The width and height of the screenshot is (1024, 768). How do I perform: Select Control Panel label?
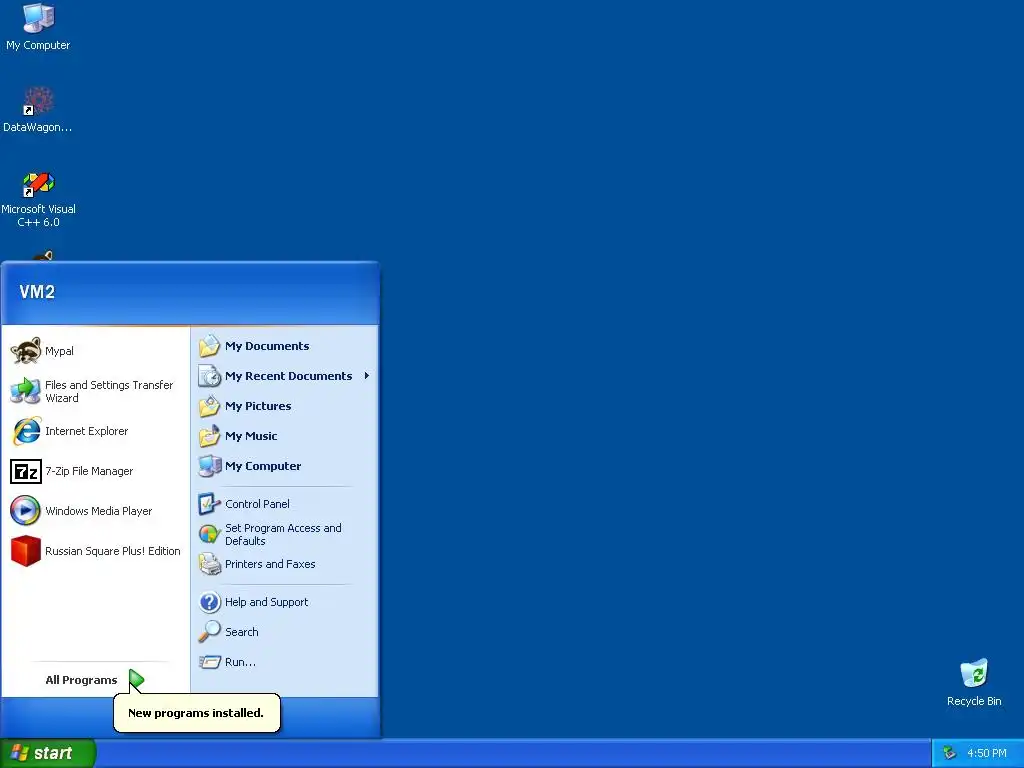[257, 504]
